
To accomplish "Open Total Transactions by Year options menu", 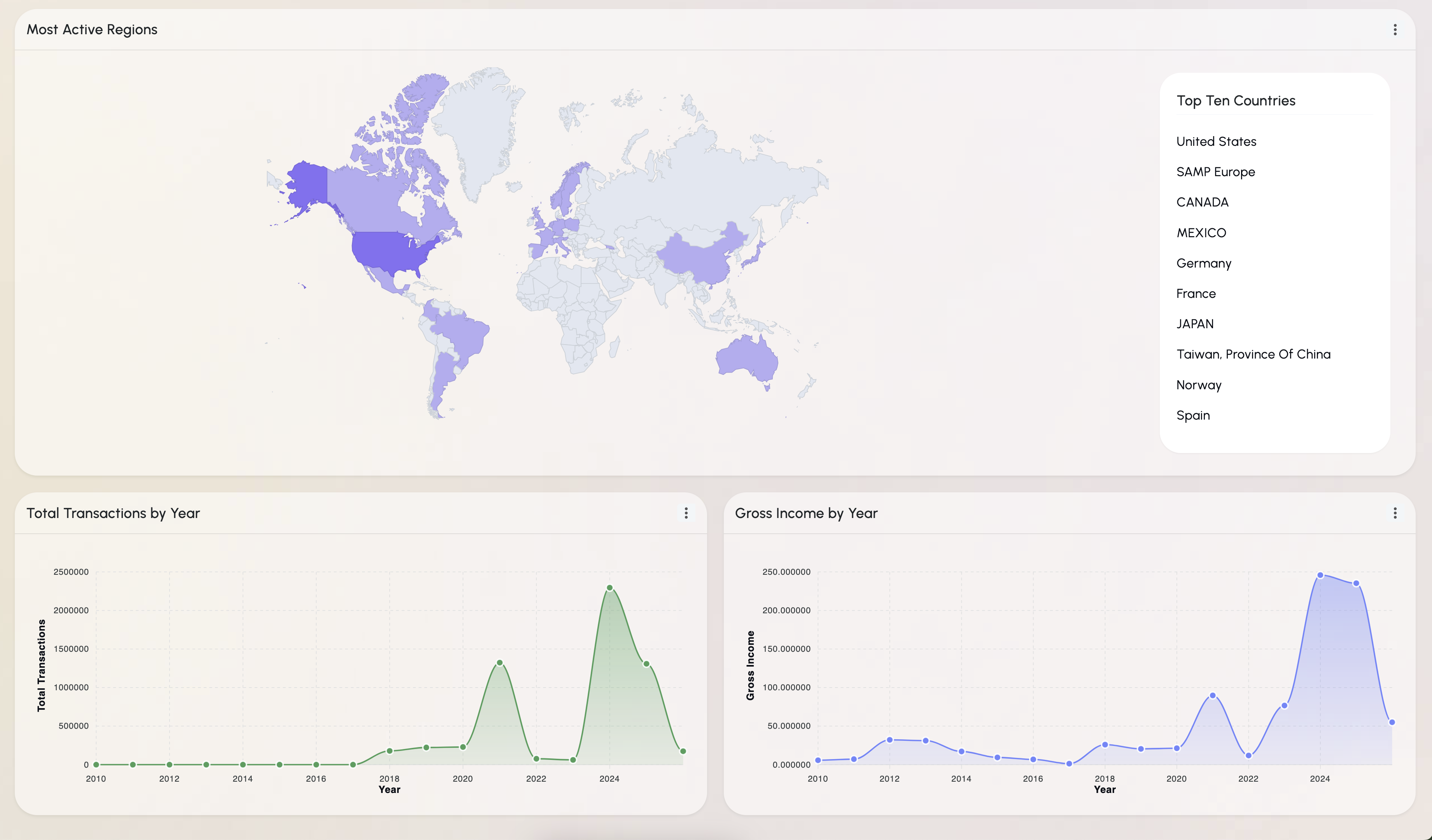I will (x=686, y=513).
